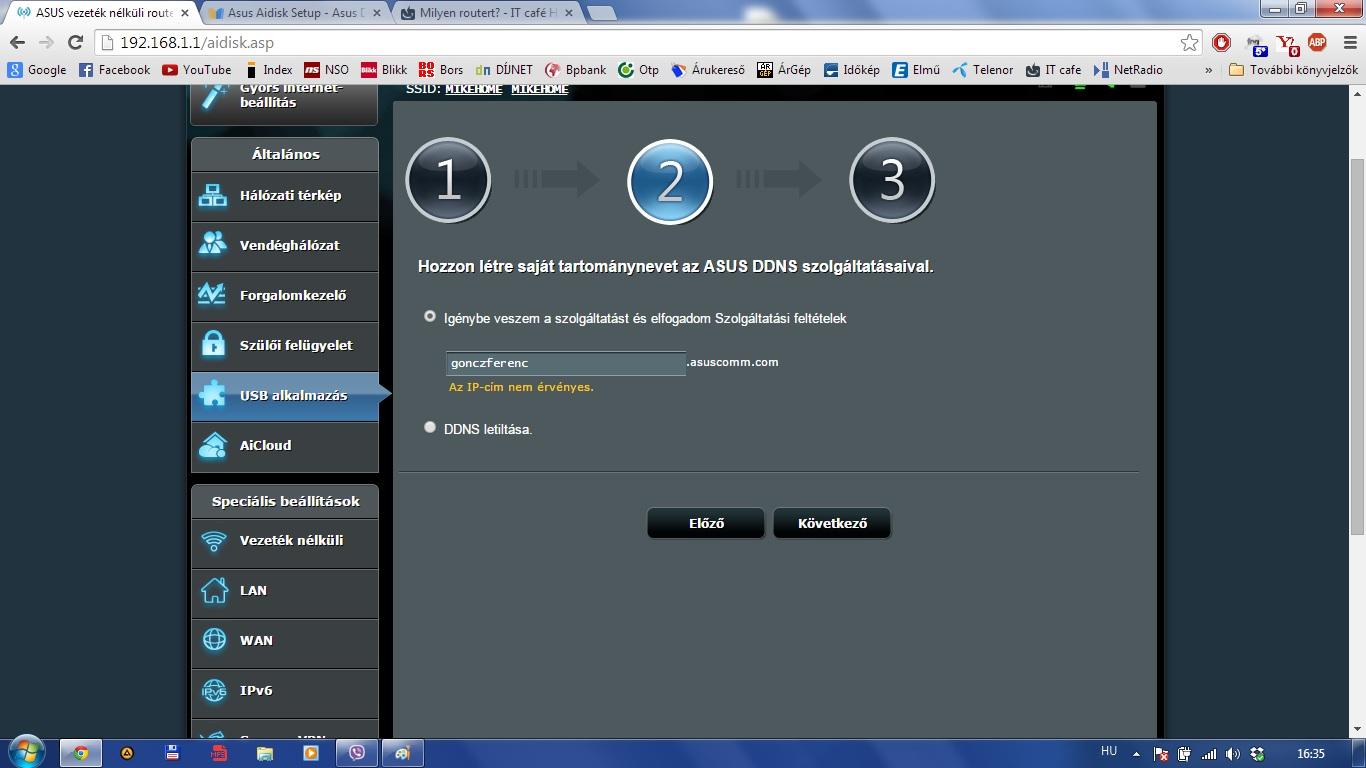The width and height of the screenshot is (1366, 768).
Task: Open Bpbank bookmark
Action: pos(575,70)
